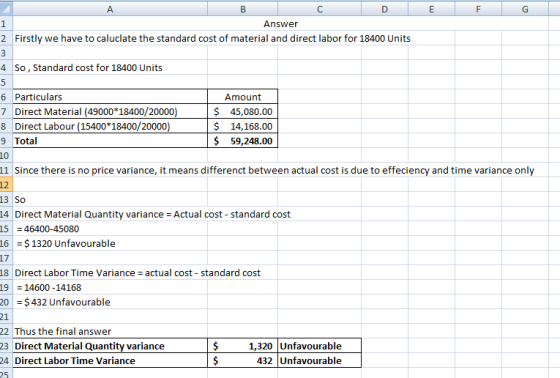Screen dimensions: 560x378
Task: Click the 'Particulars' header cell
Action: 110,97
